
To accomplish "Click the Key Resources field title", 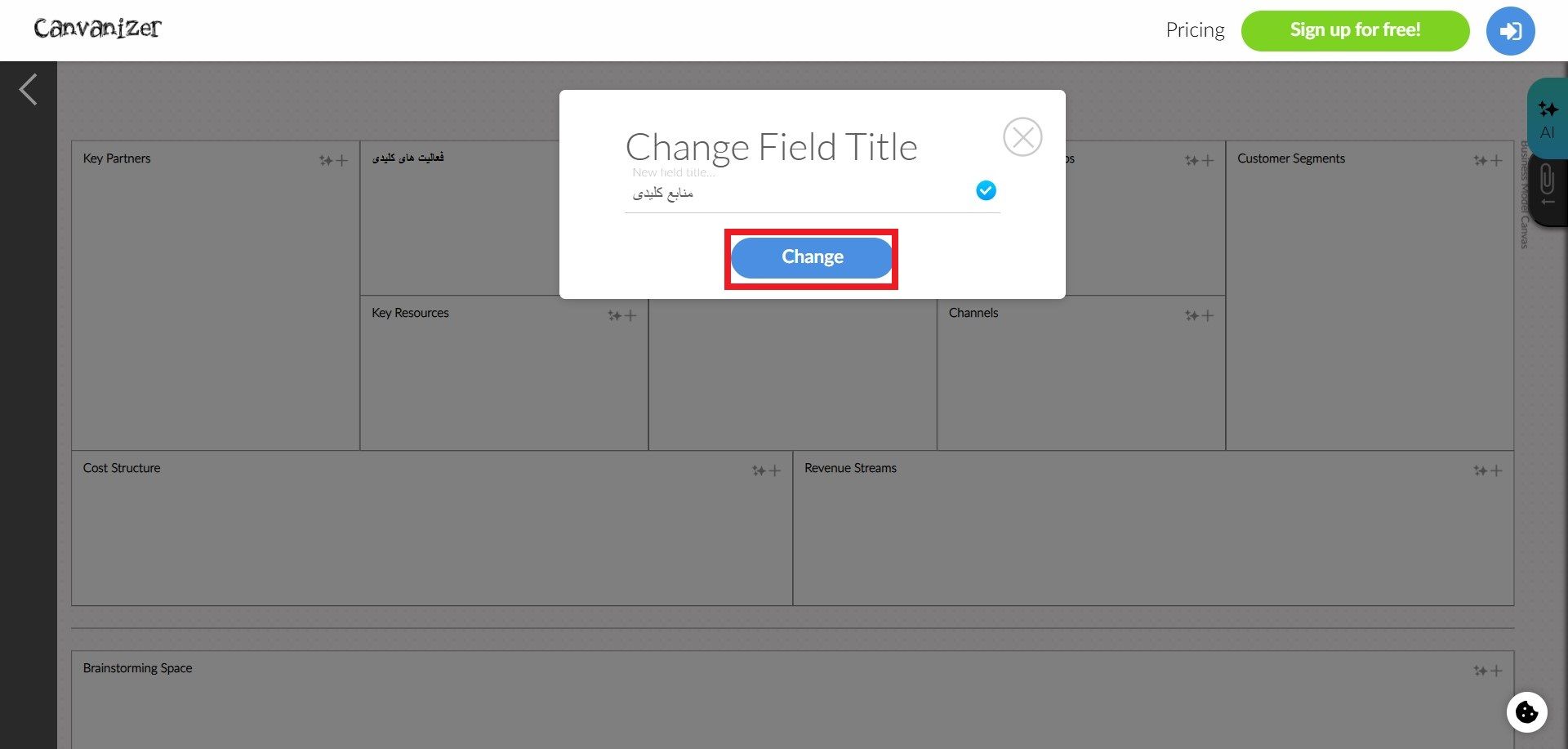I will click(410, 313).
